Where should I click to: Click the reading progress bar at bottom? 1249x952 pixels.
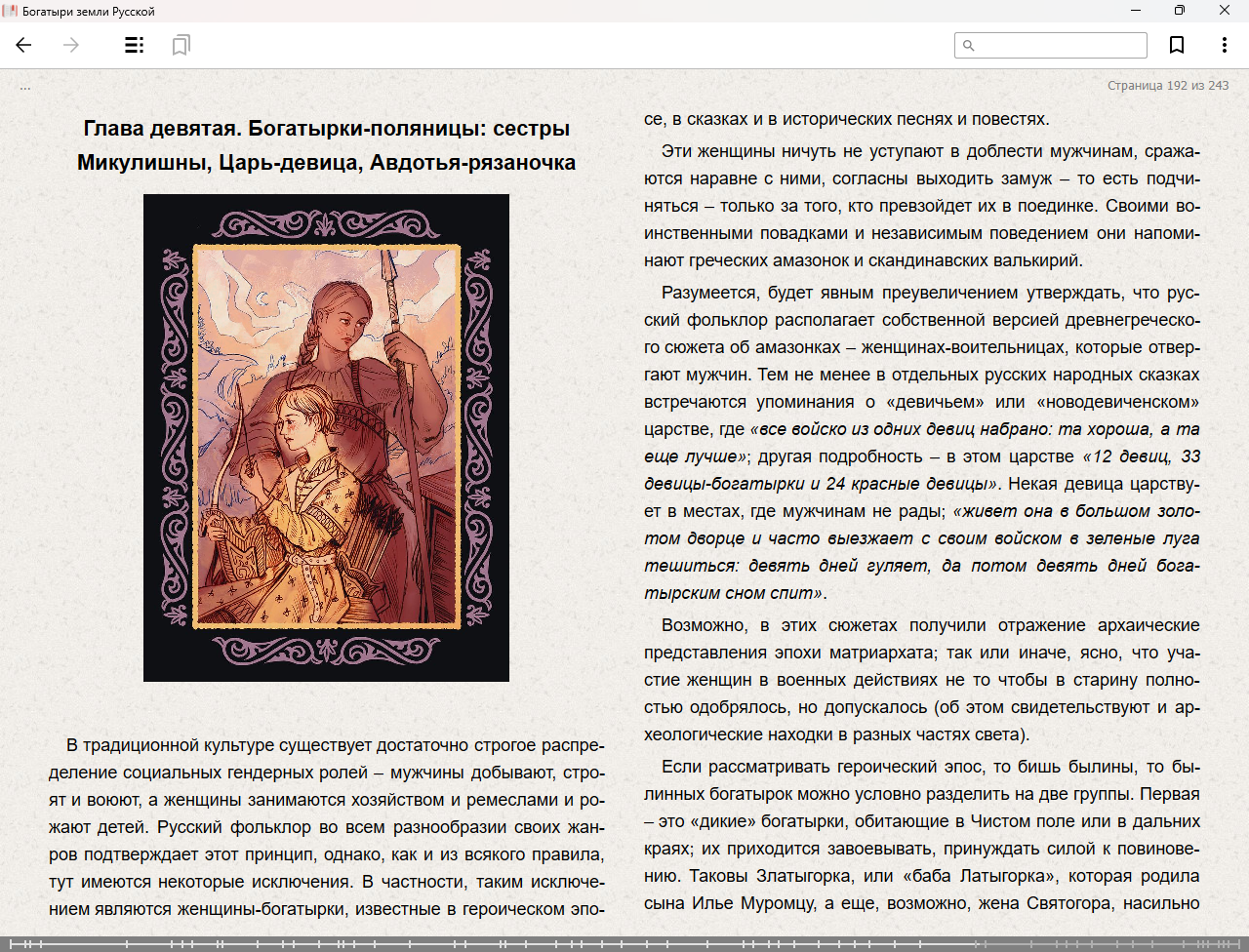click(488, 943)
